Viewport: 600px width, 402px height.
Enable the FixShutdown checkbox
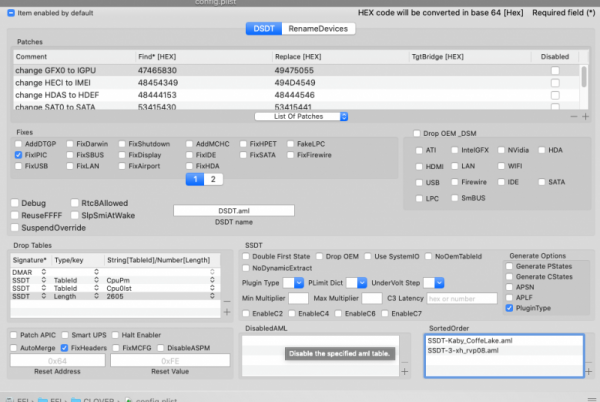click(x=122, y=145)
